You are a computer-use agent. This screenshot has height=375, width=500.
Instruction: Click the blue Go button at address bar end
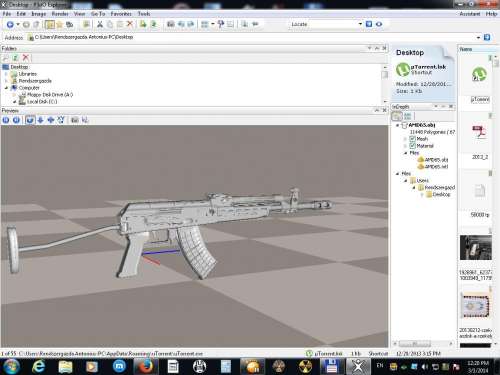pos(487,37)
